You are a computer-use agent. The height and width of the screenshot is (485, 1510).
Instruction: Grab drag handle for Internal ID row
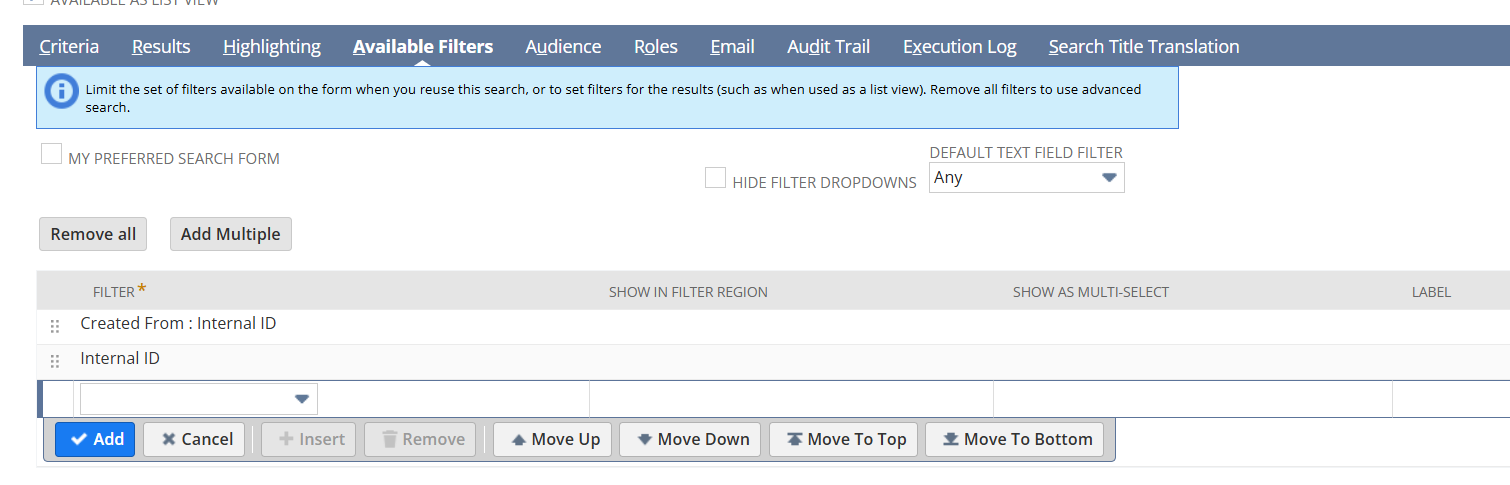coord(55,361)
